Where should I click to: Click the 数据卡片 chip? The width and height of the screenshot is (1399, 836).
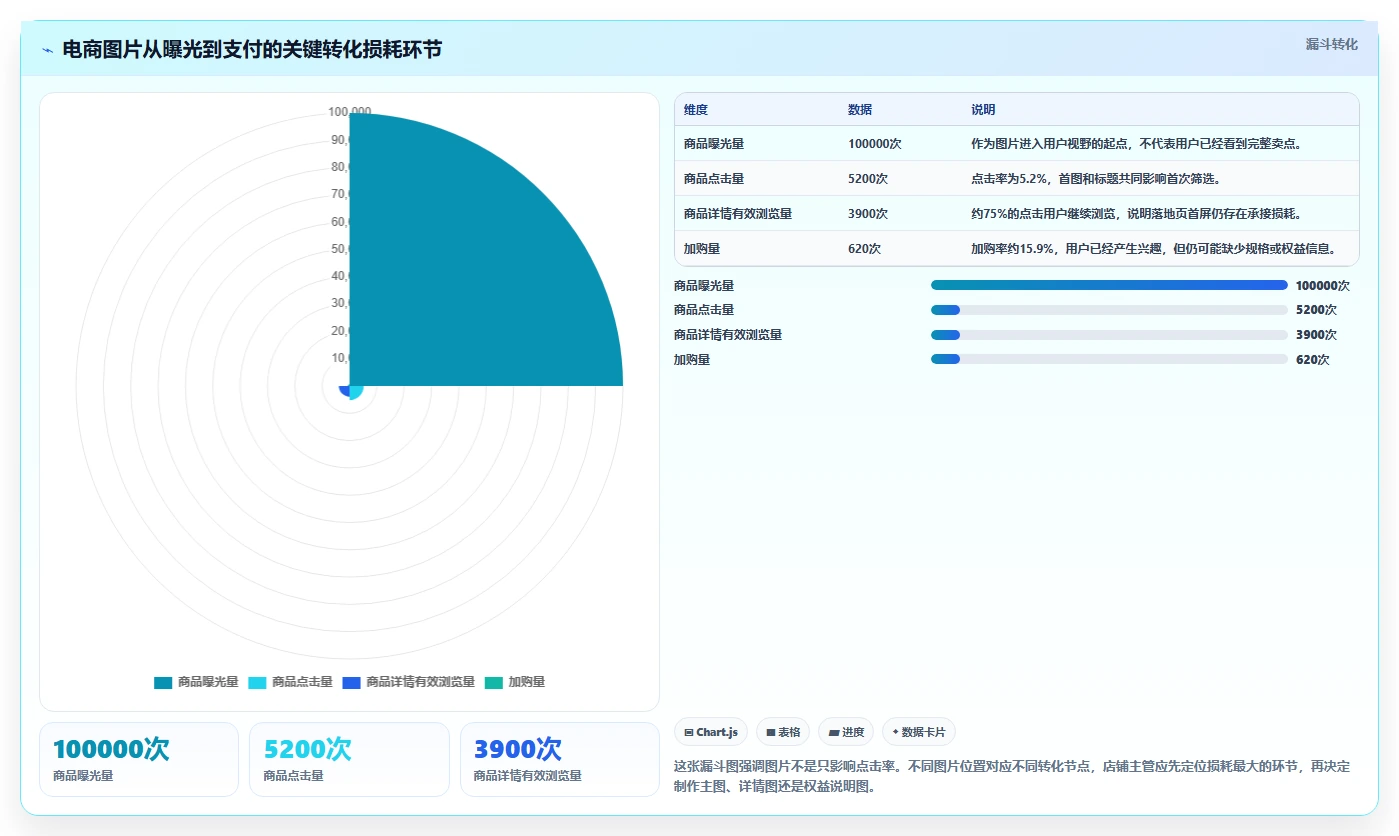919,732
